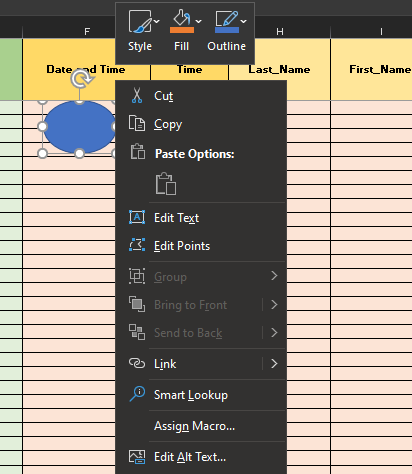Expand the Style dropdown arrow
Image resolution: width=412 pixels, height=474 pixels.
pos(156,22)
